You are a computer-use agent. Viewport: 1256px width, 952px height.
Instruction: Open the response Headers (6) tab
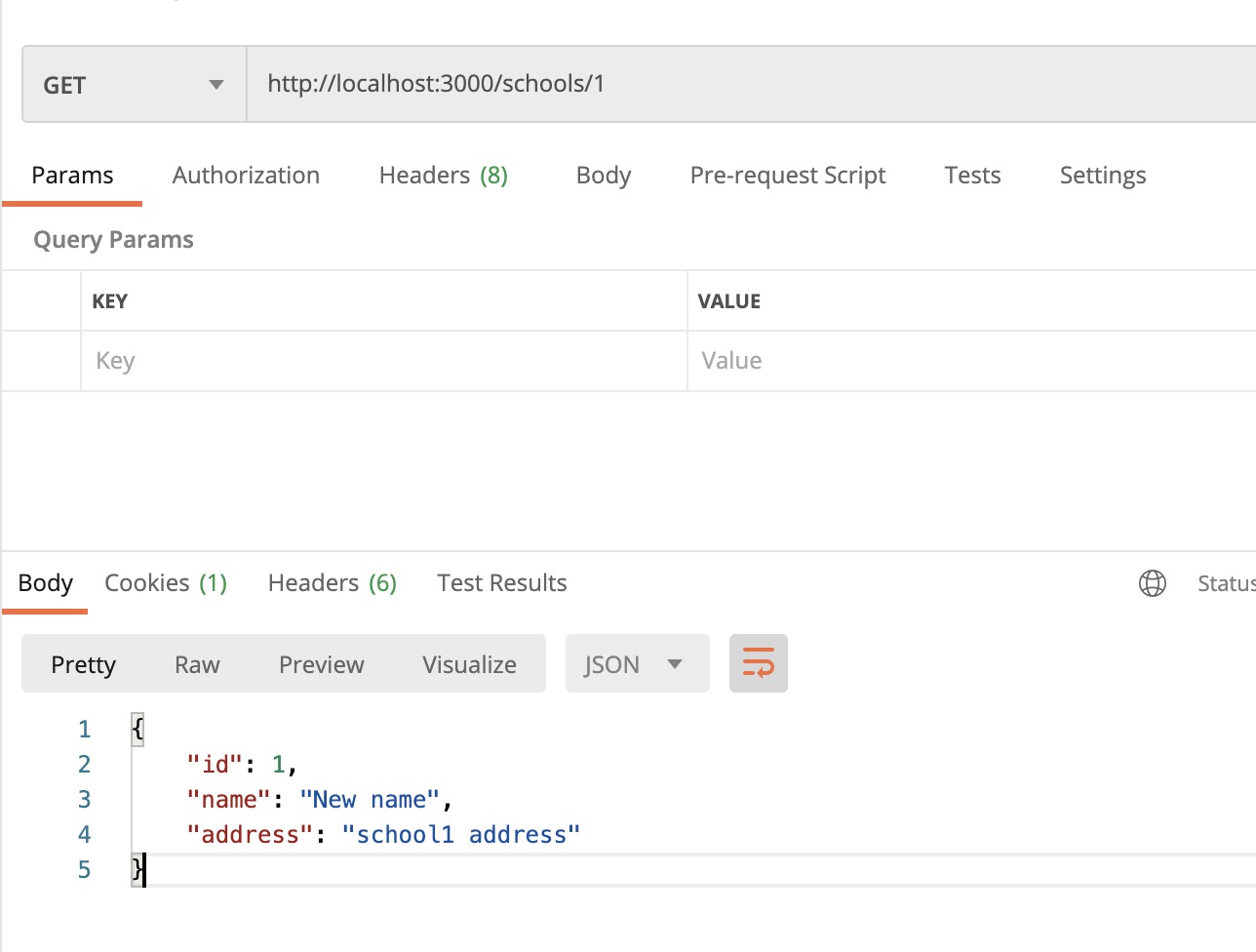click(333, 583)
